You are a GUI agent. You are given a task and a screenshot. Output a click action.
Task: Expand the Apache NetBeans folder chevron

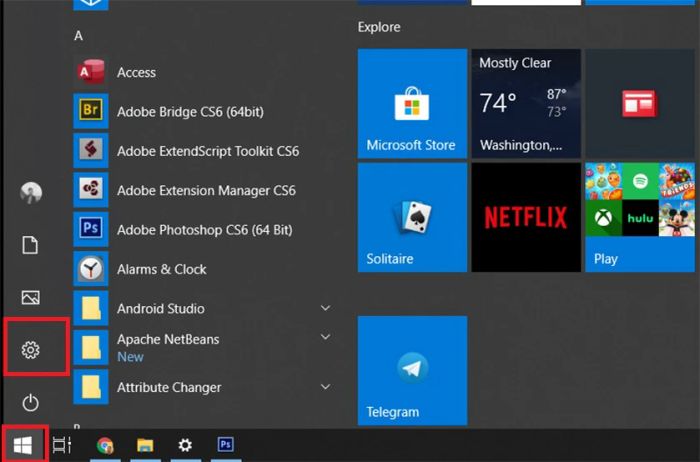coord(326,337)
